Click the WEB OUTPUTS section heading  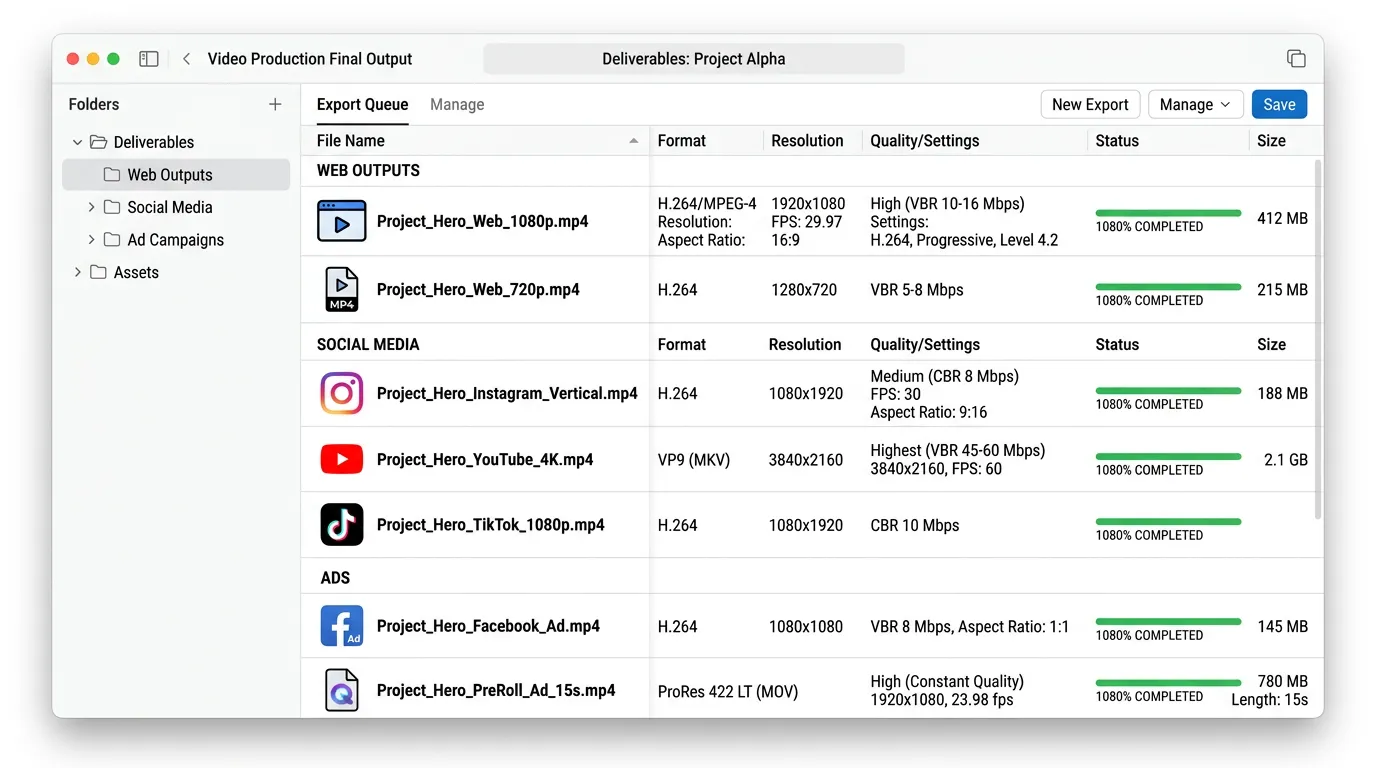point(368,170)
